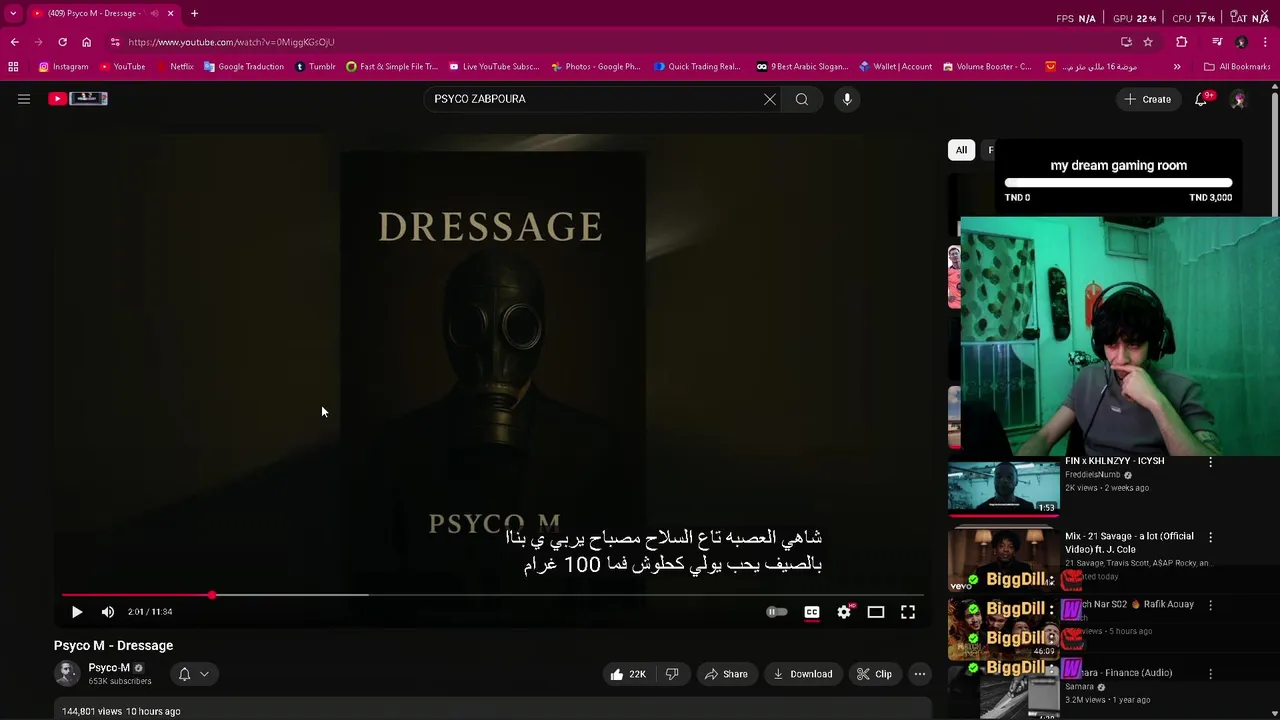
Task: Toggle the autoplay switch in player
Action: pyautogui.click(x=777, y=612)
